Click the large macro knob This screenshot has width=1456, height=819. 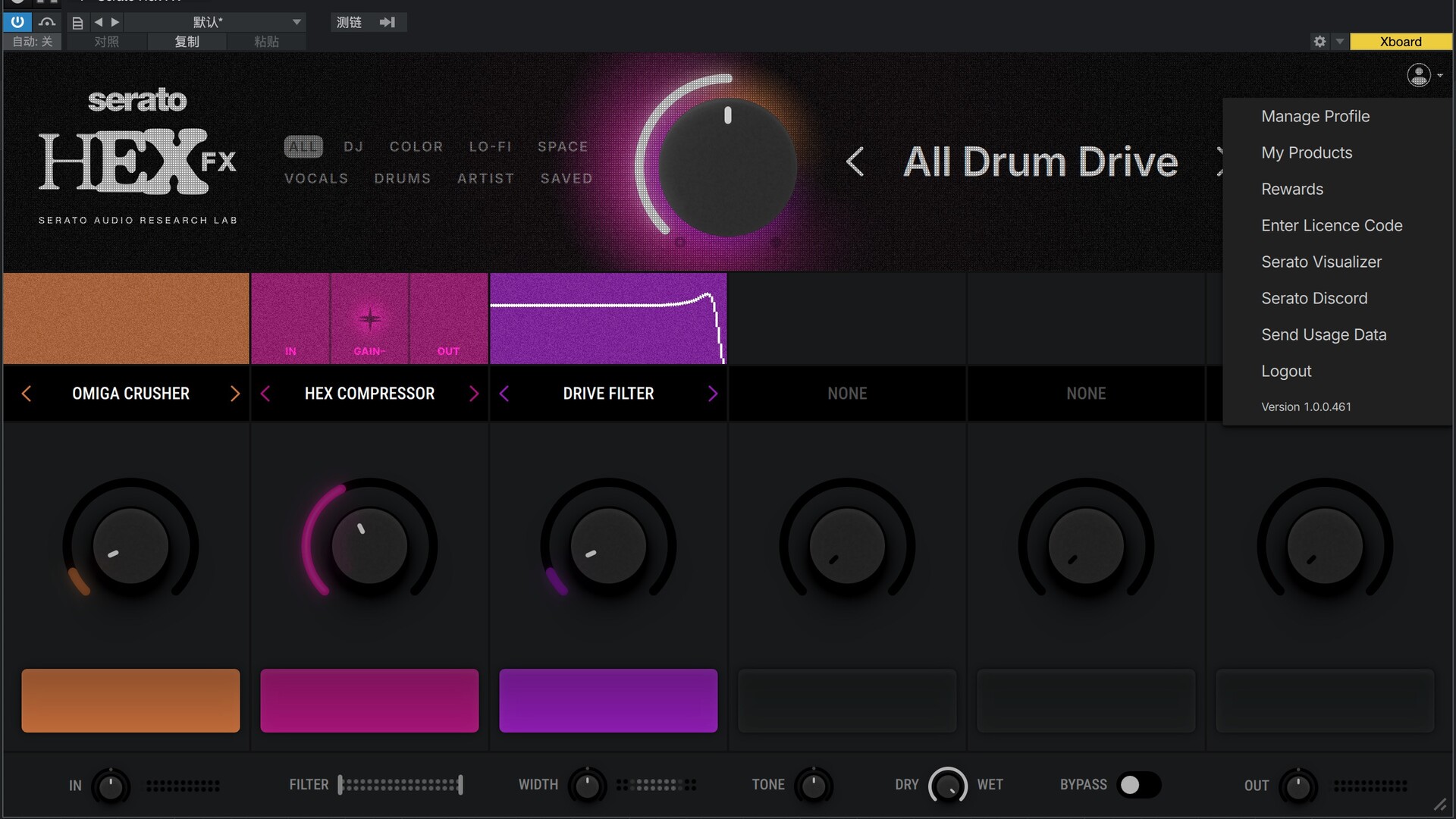point(726,167)
